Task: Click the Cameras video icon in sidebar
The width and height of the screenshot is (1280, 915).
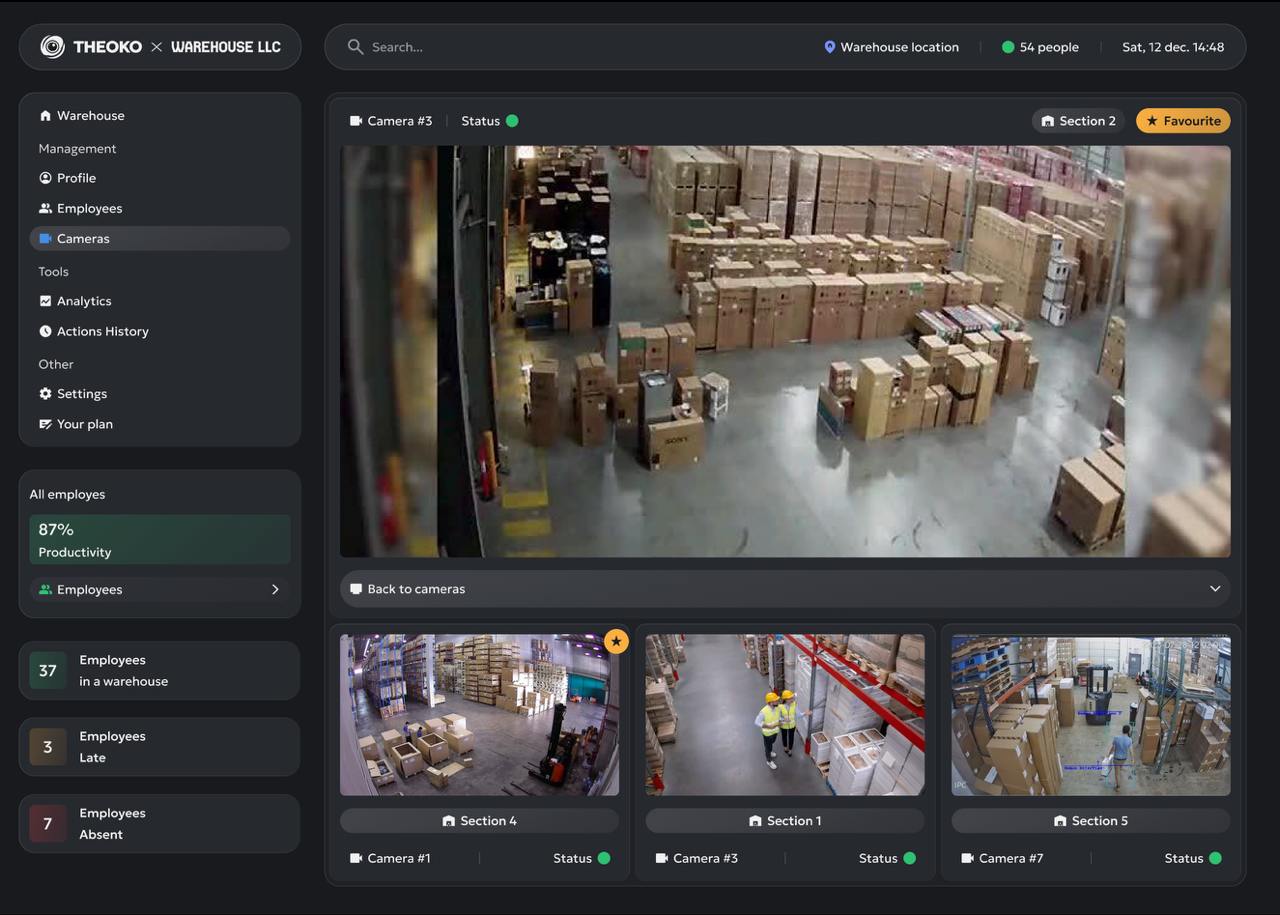Action: click(x=45, y=238)
